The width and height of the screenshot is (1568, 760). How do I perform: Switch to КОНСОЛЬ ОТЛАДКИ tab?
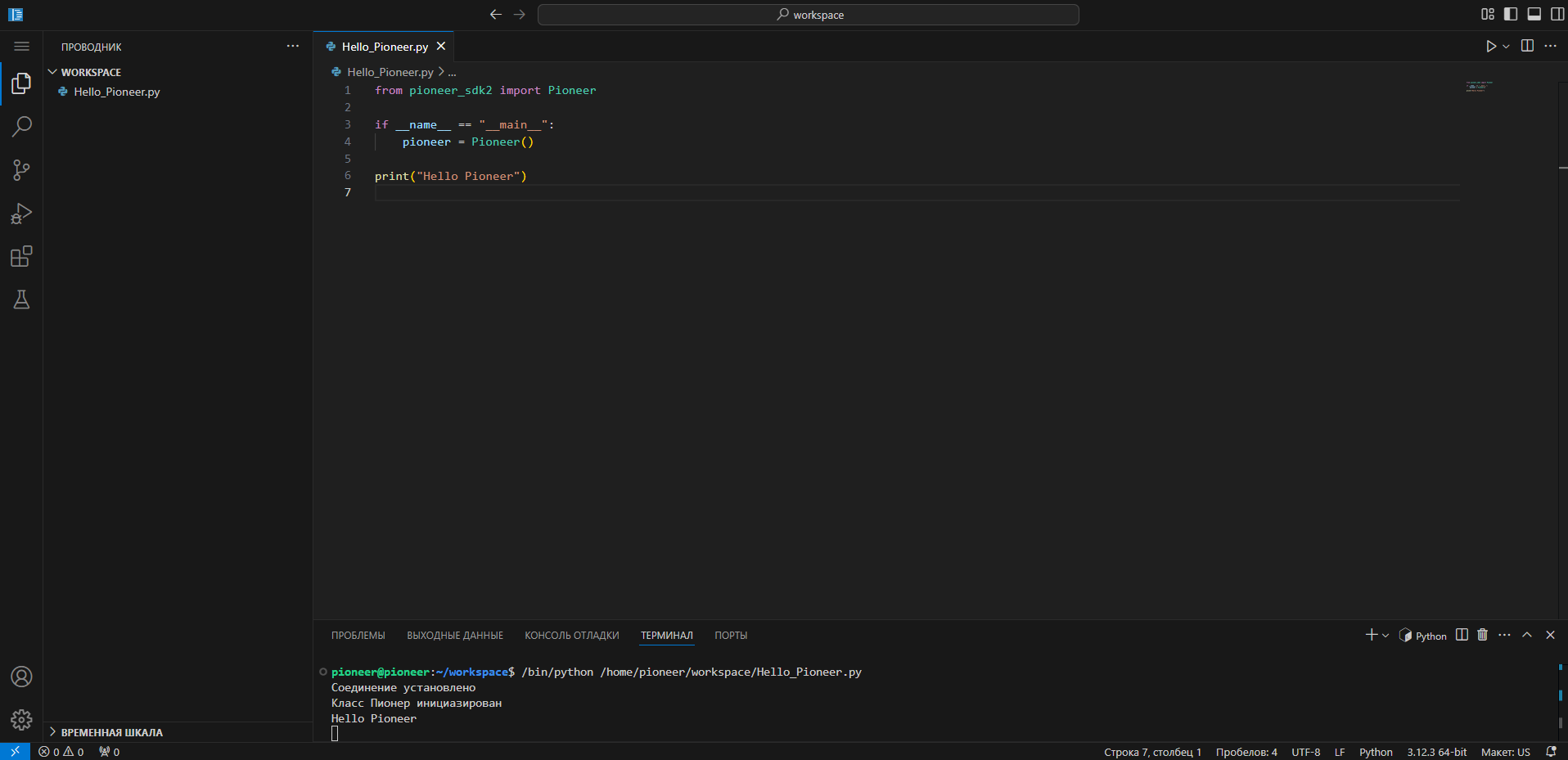click(571, 636)
